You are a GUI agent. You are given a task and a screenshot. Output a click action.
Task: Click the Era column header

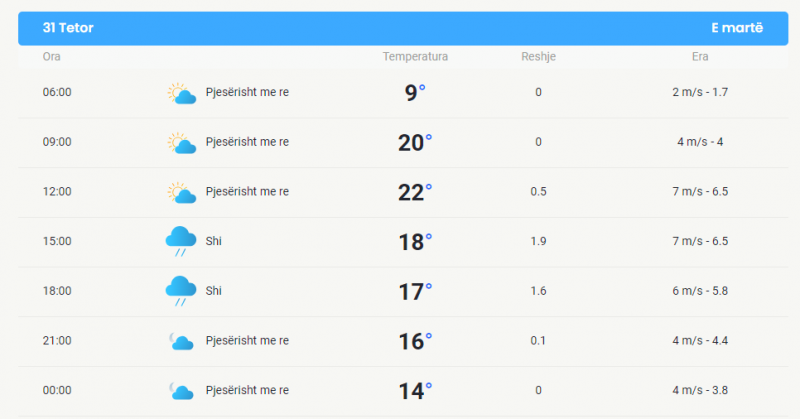coord(700,57)
